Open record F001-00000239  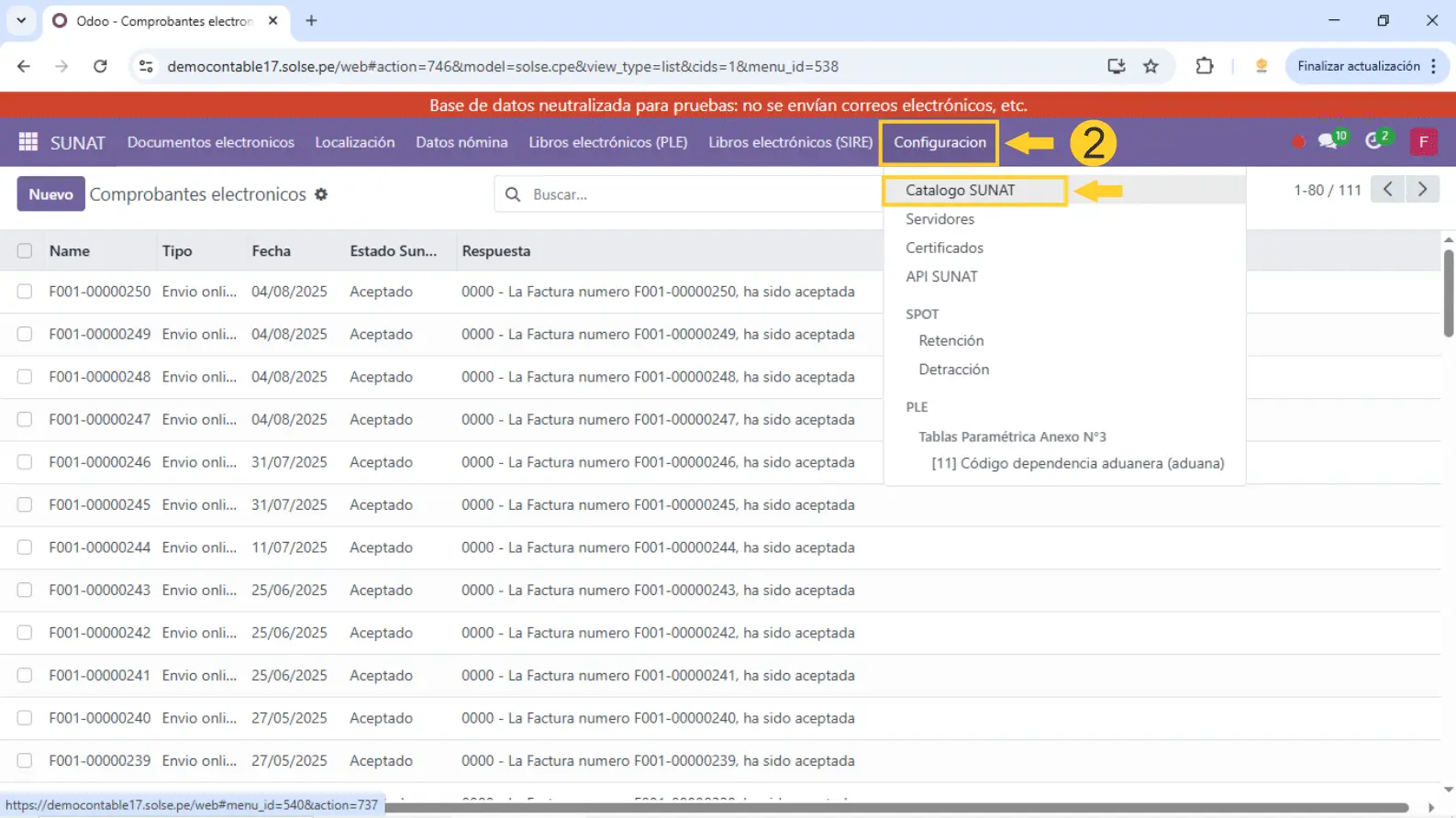[100, 761]
